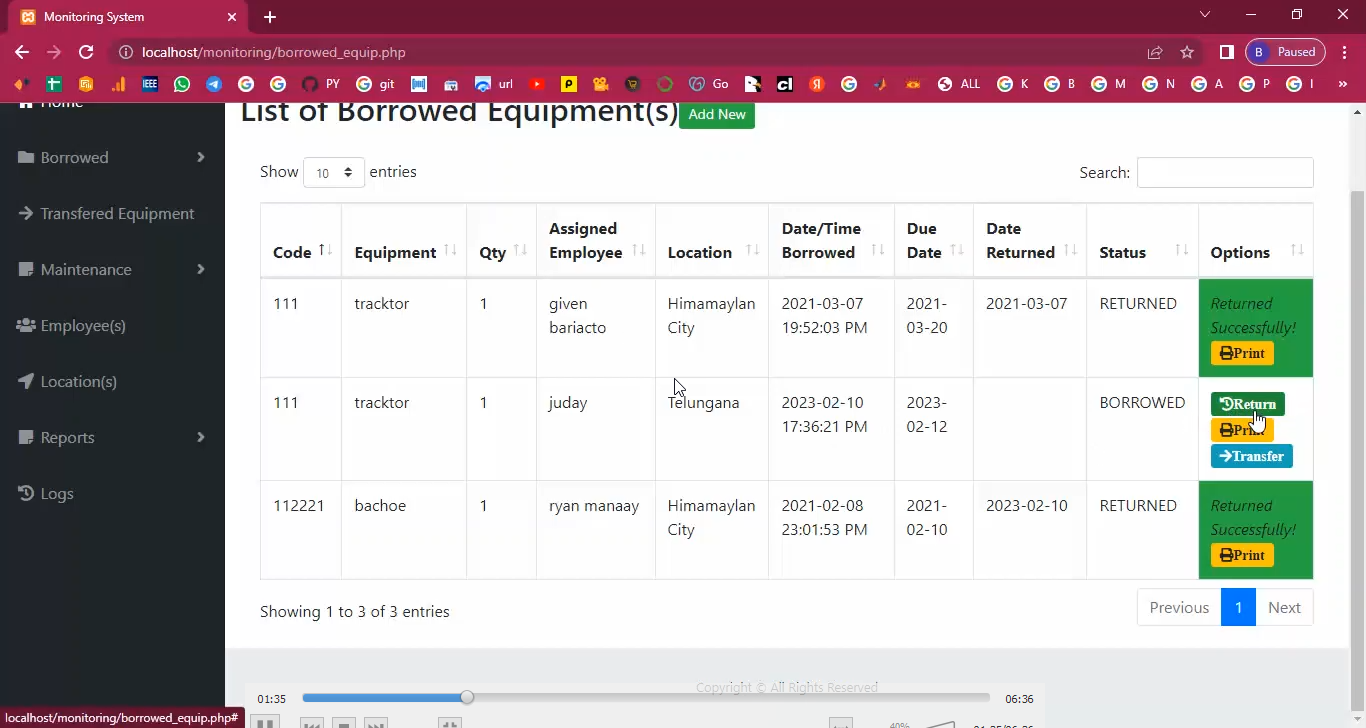
Task: Open the WhatsApp bookmark icon
Action: pyautogui.click(x=182, y=84)
